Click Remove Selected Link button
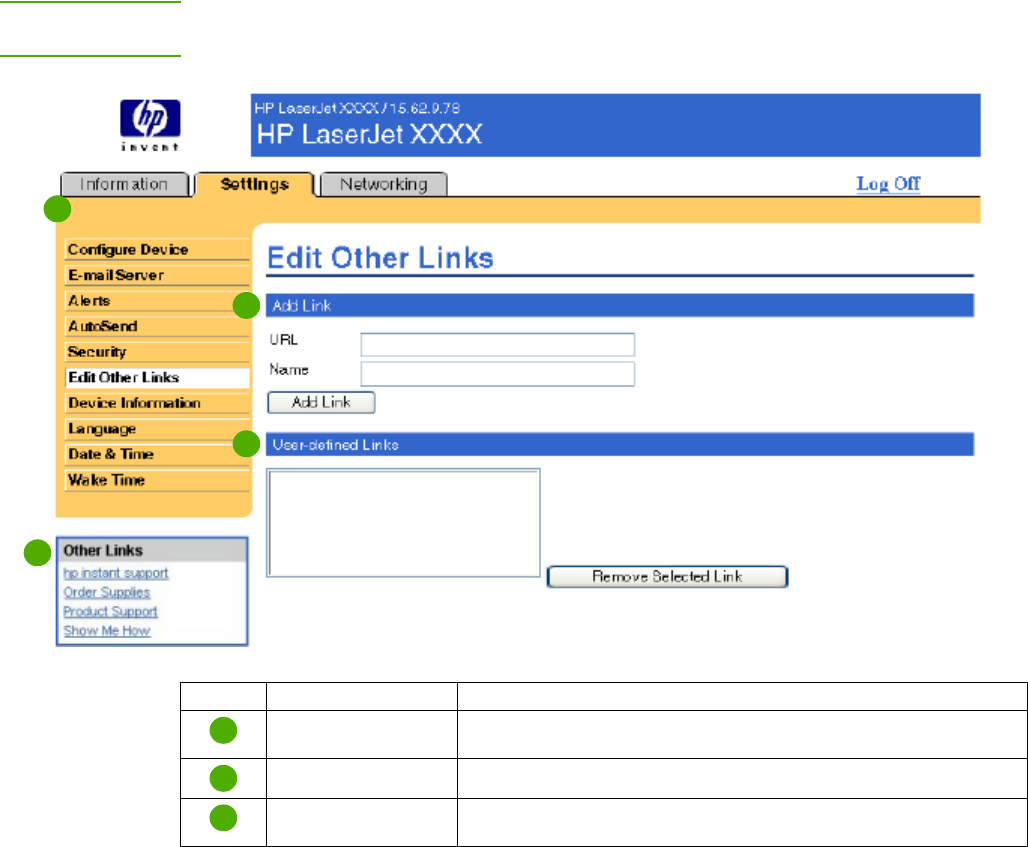Image resolution: width=1028 pixels, height=847 pixels. (x=667, y=577)
